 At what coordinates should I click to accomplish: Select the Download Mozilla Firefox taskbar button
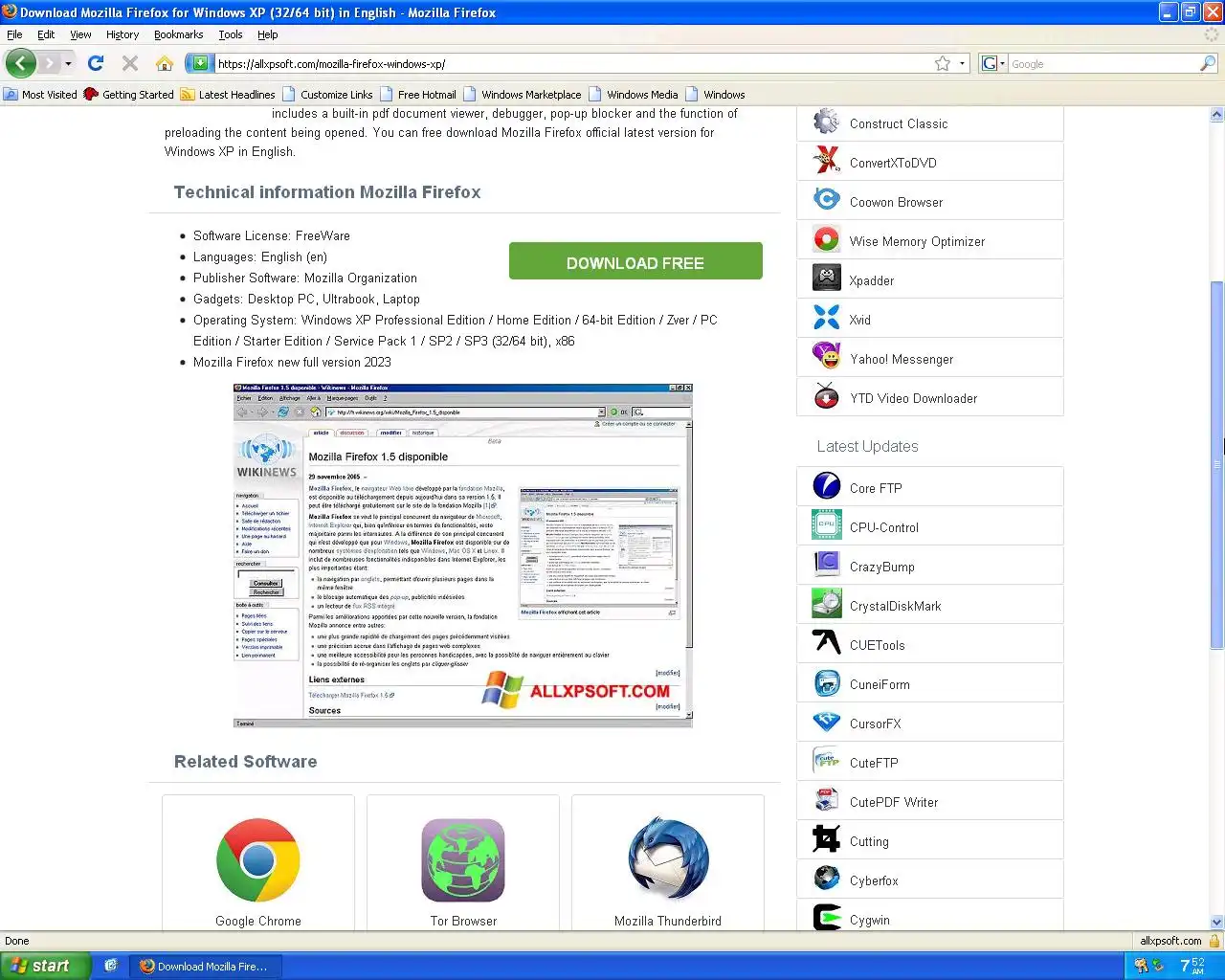point(207,966)
